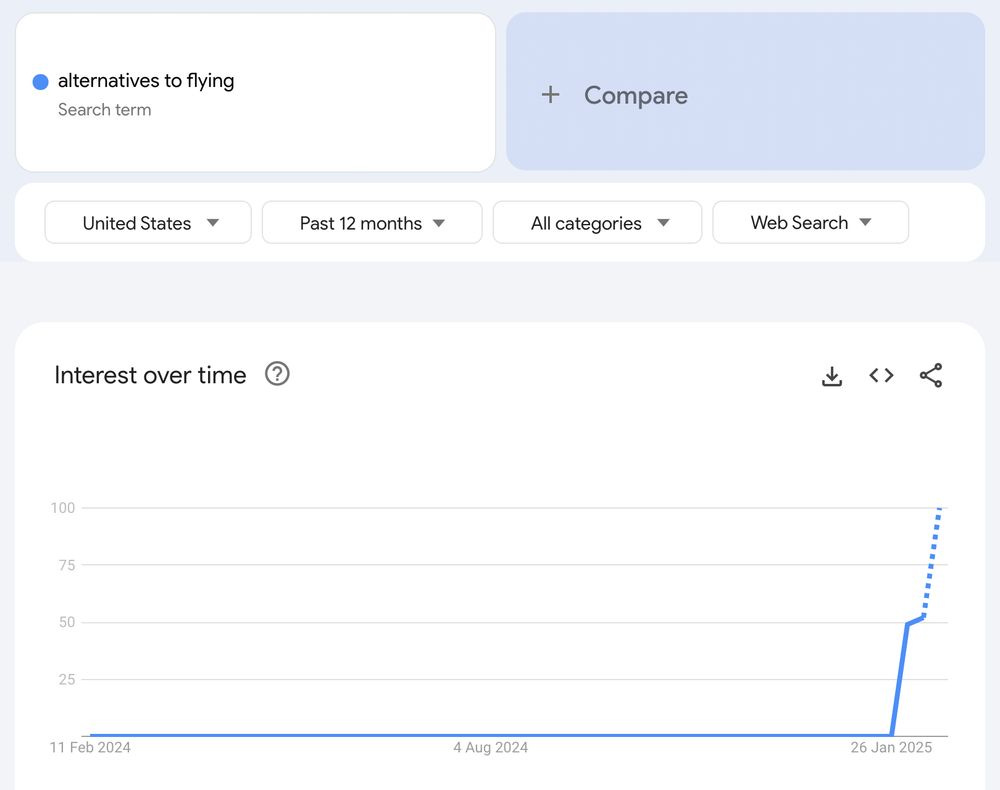Open help for Interest over time
The height and width of the screenshot is (790, 1000).
277,374
